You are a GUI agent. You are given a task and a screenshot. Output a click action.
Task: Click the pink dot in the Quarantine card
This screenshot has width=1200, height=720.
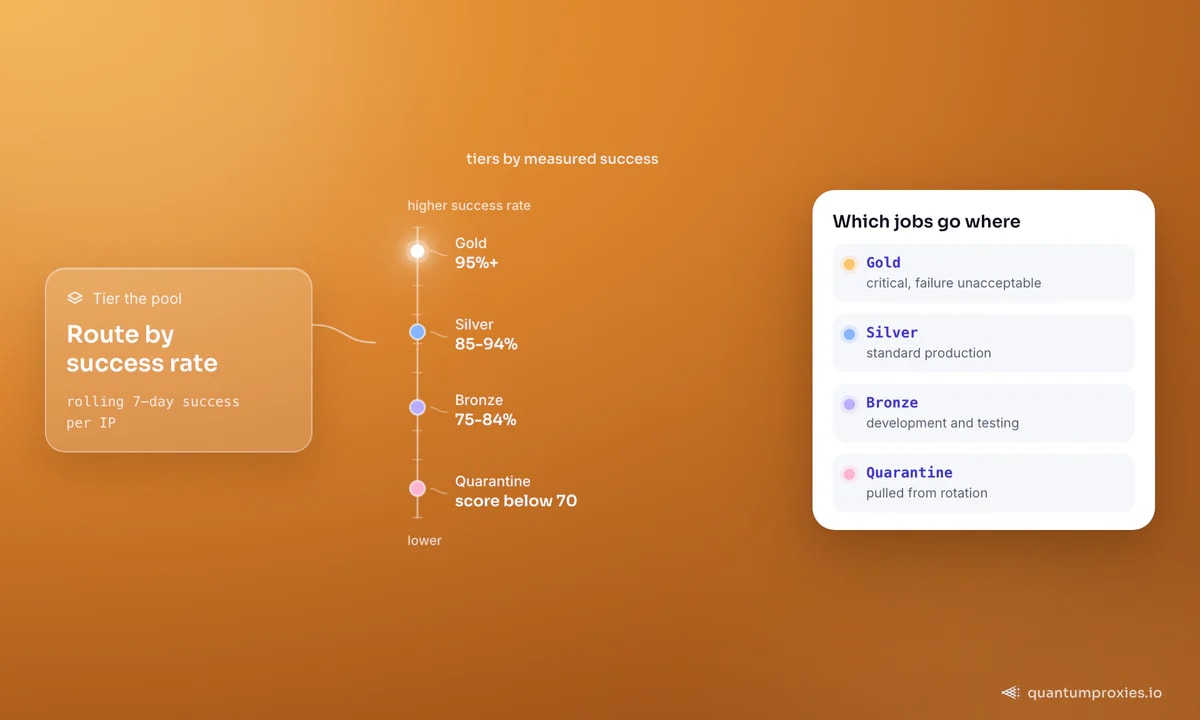[849, 474]
